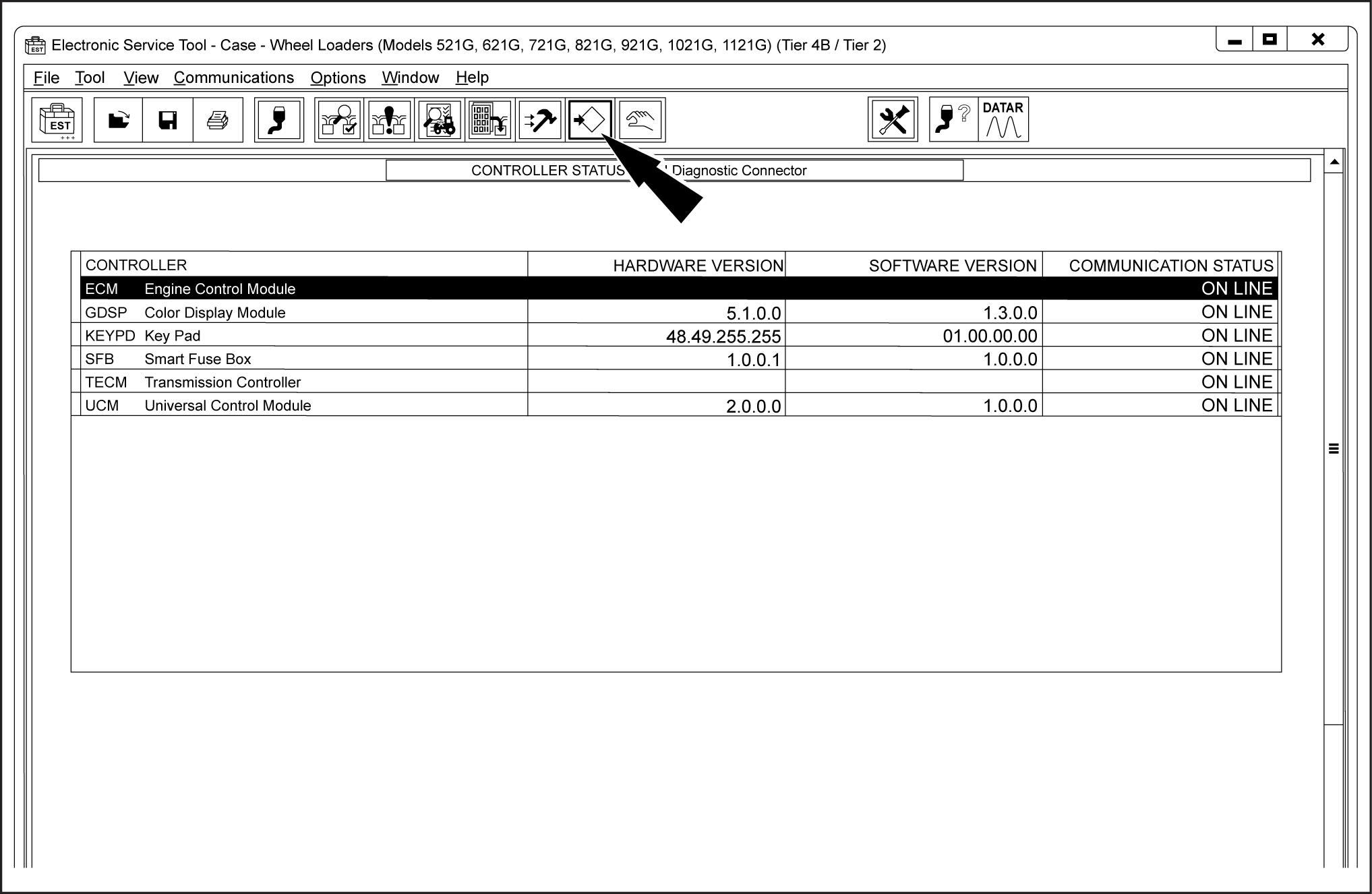Close the Electronic Service Tool window
The image size is (1372, 894).
[1317, 40]
